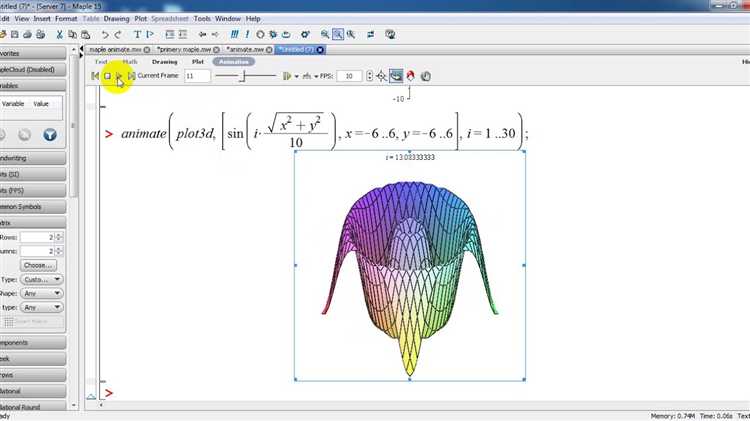Open the Drawing context toolbar tab

165,62
